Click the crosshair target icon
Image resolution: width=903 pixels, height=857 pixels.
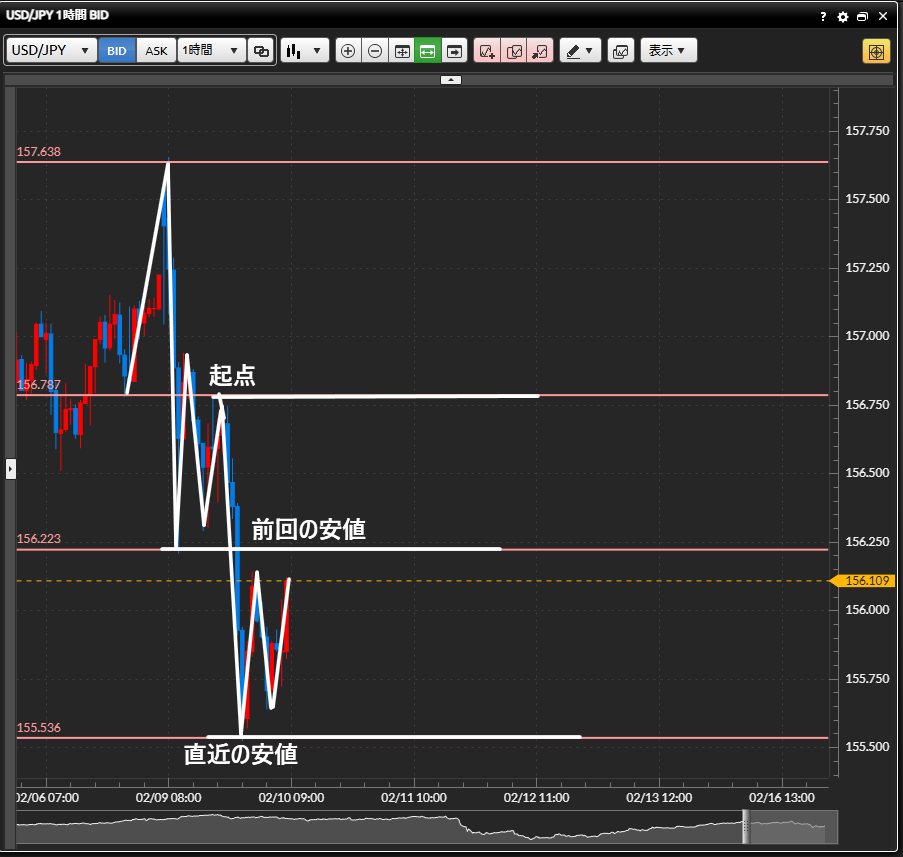[x=876, y=51]
